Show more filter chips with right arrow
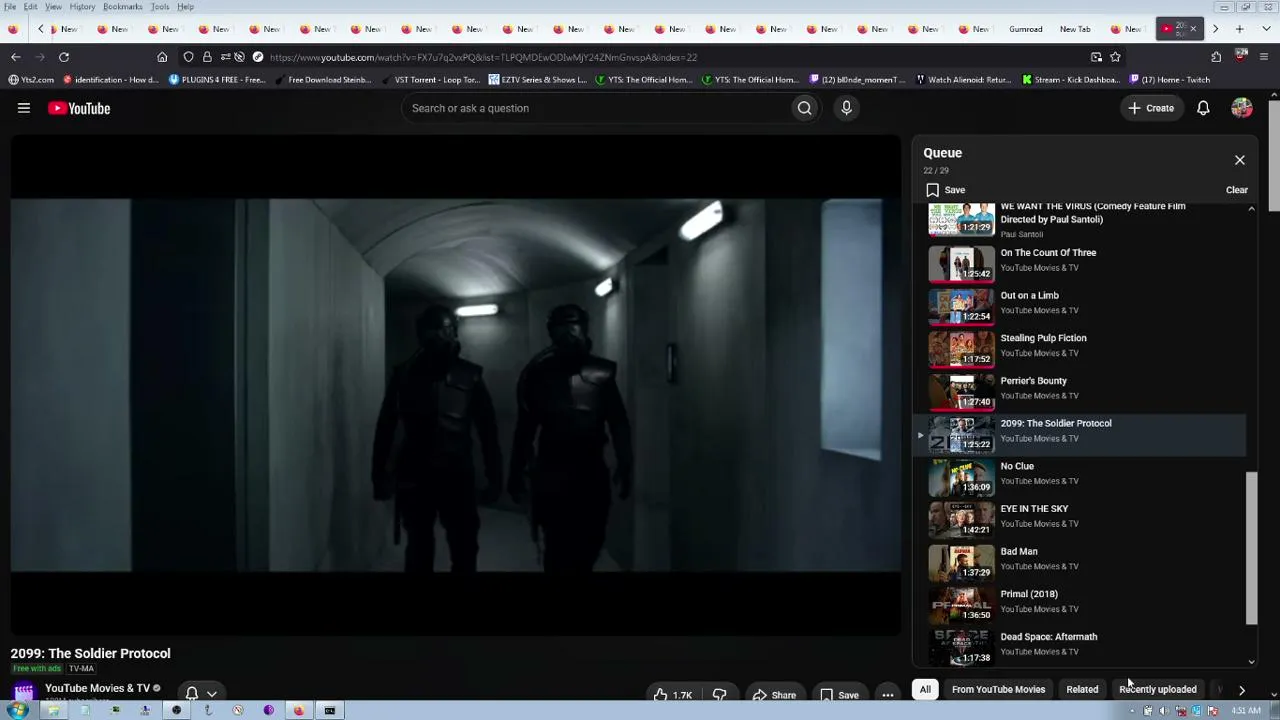 [x=1241, y=689]
